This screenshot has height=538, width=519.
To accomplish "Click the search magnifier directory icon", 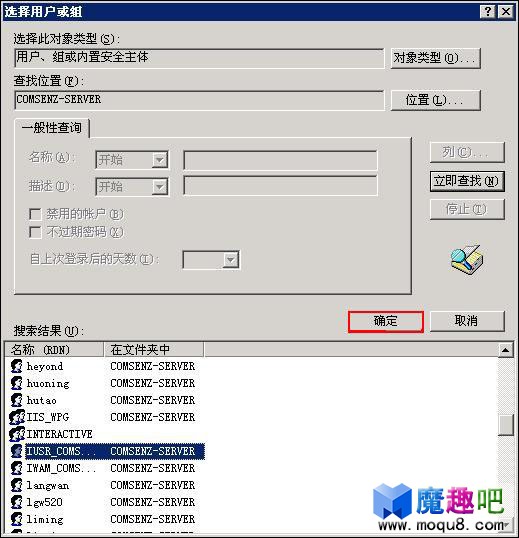I will click(467, 260).
